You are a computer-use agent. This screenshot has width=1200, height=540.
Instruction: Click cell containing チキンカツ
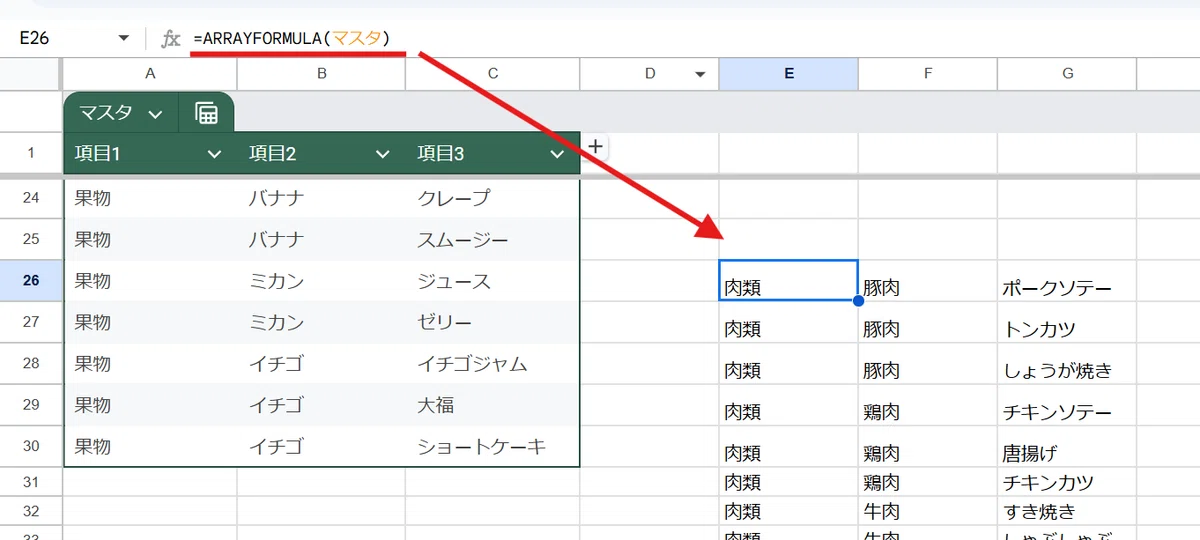pyautogui.click(x=1067, y=482)
